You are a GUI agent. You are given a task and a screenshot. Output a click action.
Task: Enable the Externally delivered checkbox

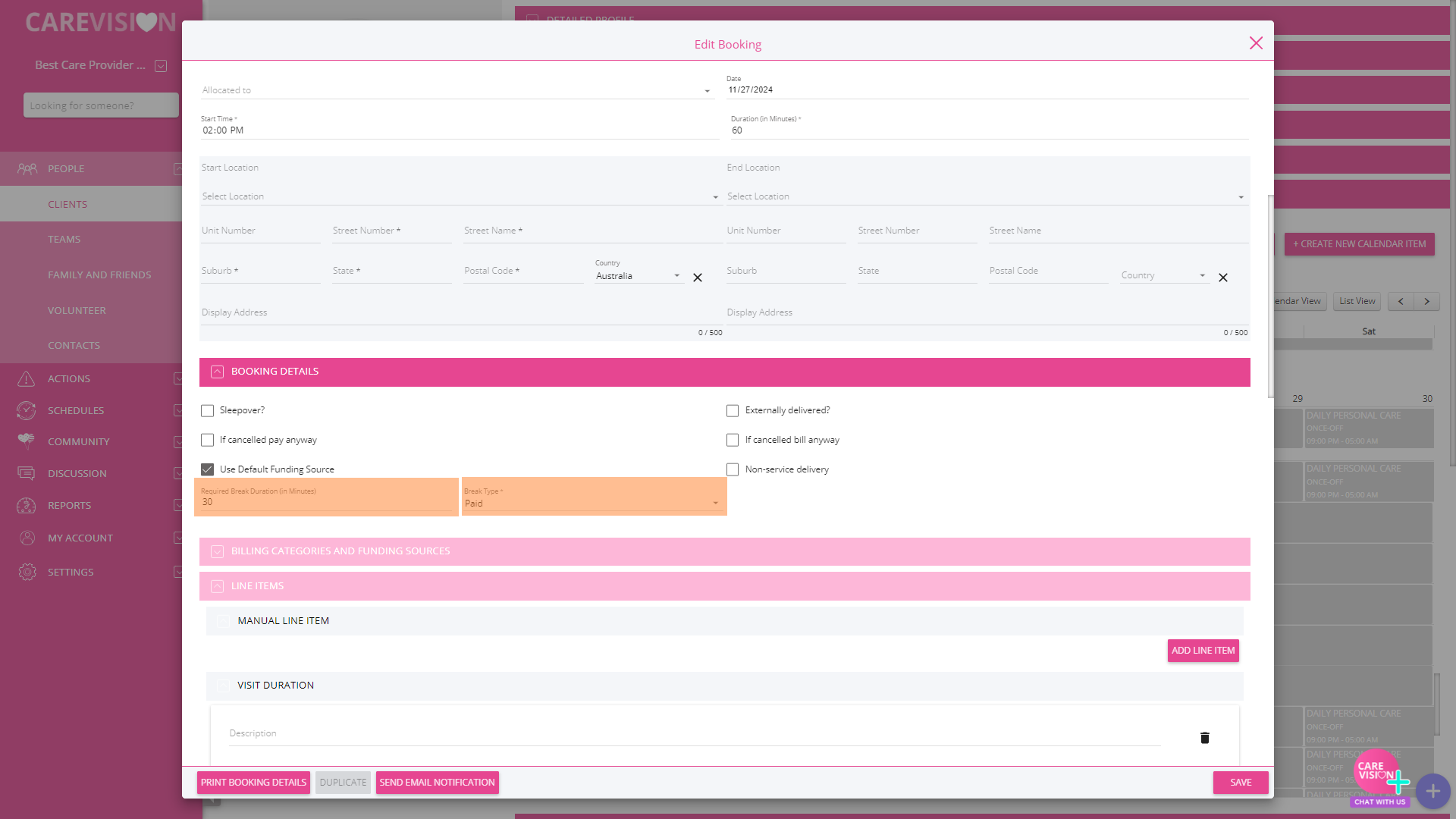(732, 410)
